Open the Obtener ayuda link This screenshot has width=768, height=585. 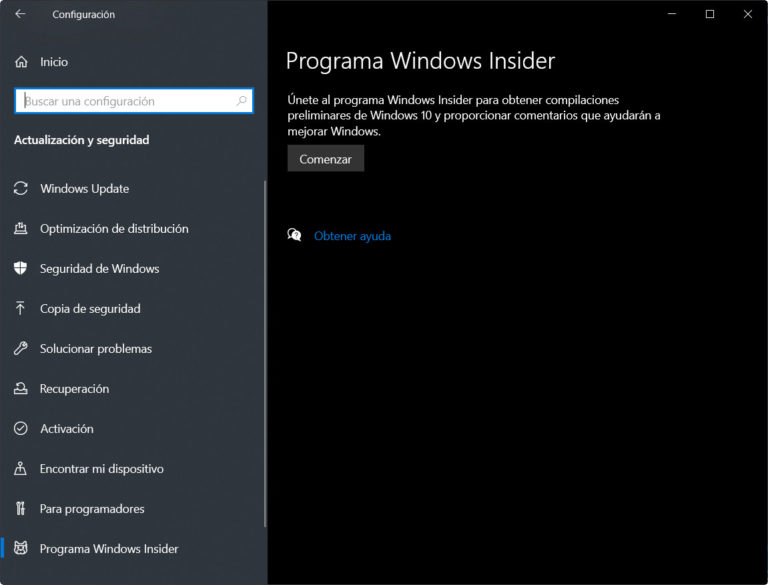click(352, 236)
